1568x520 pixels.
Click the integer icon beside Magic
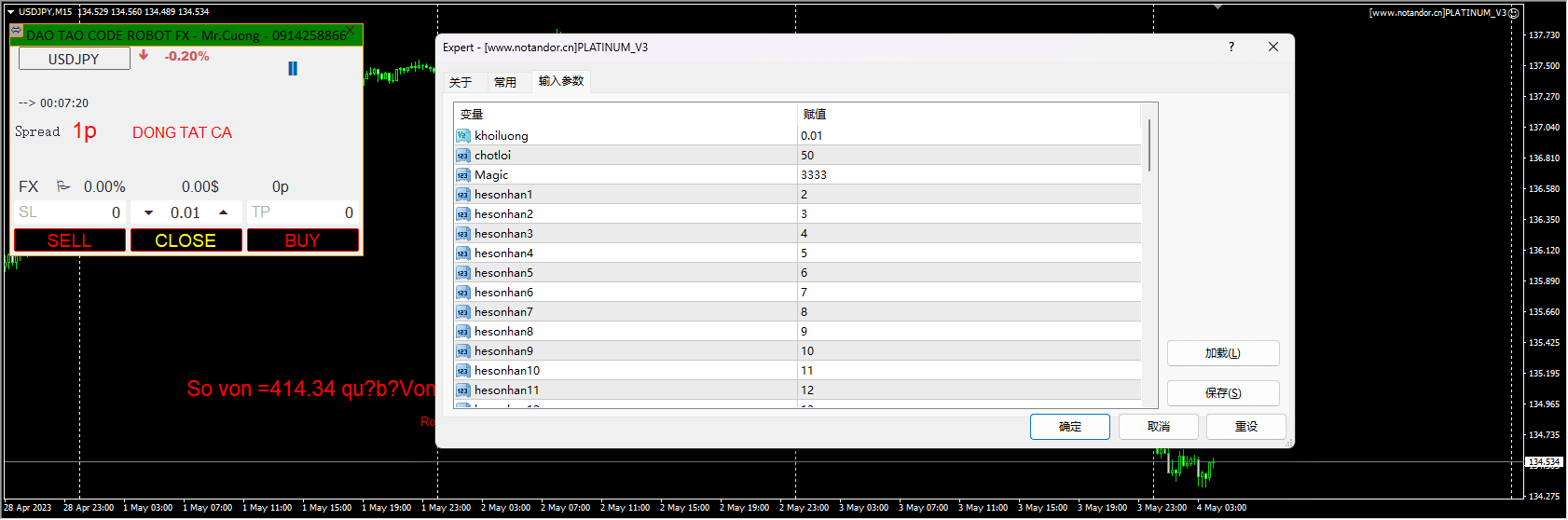[462, 175]
